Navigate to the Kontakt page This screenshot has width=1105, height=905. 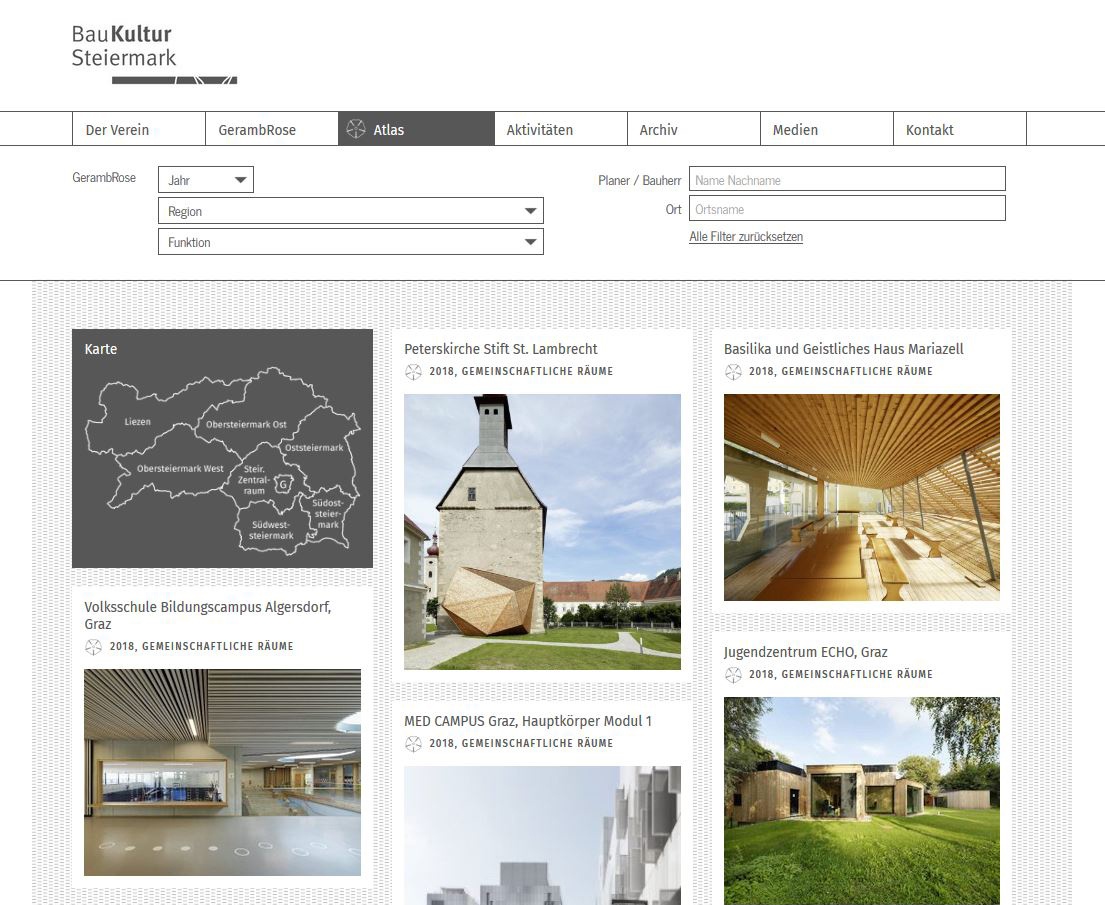(x=930, y=130)
